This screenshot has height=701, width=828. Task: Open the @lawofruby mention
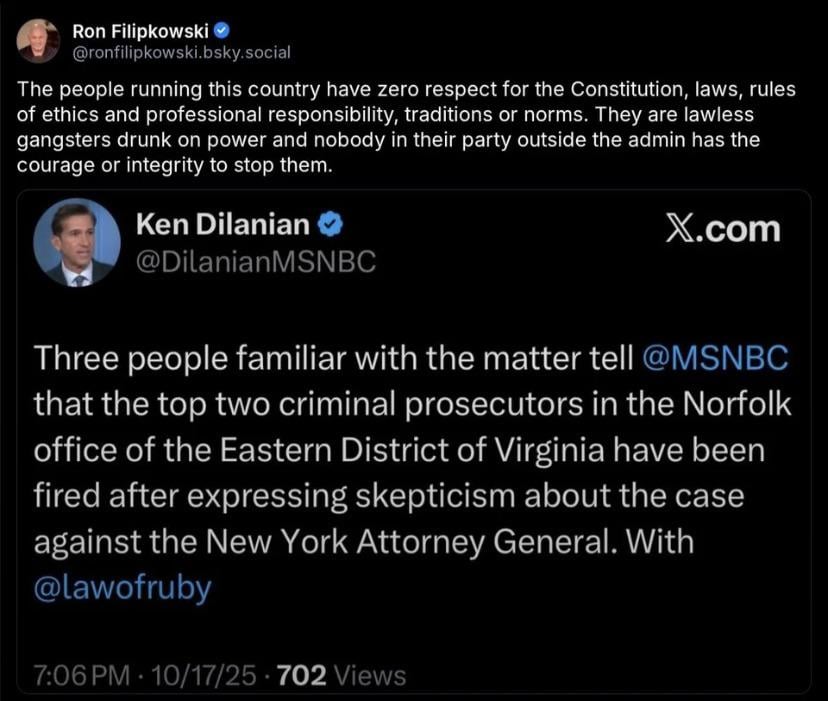click(x=122, y=588)
